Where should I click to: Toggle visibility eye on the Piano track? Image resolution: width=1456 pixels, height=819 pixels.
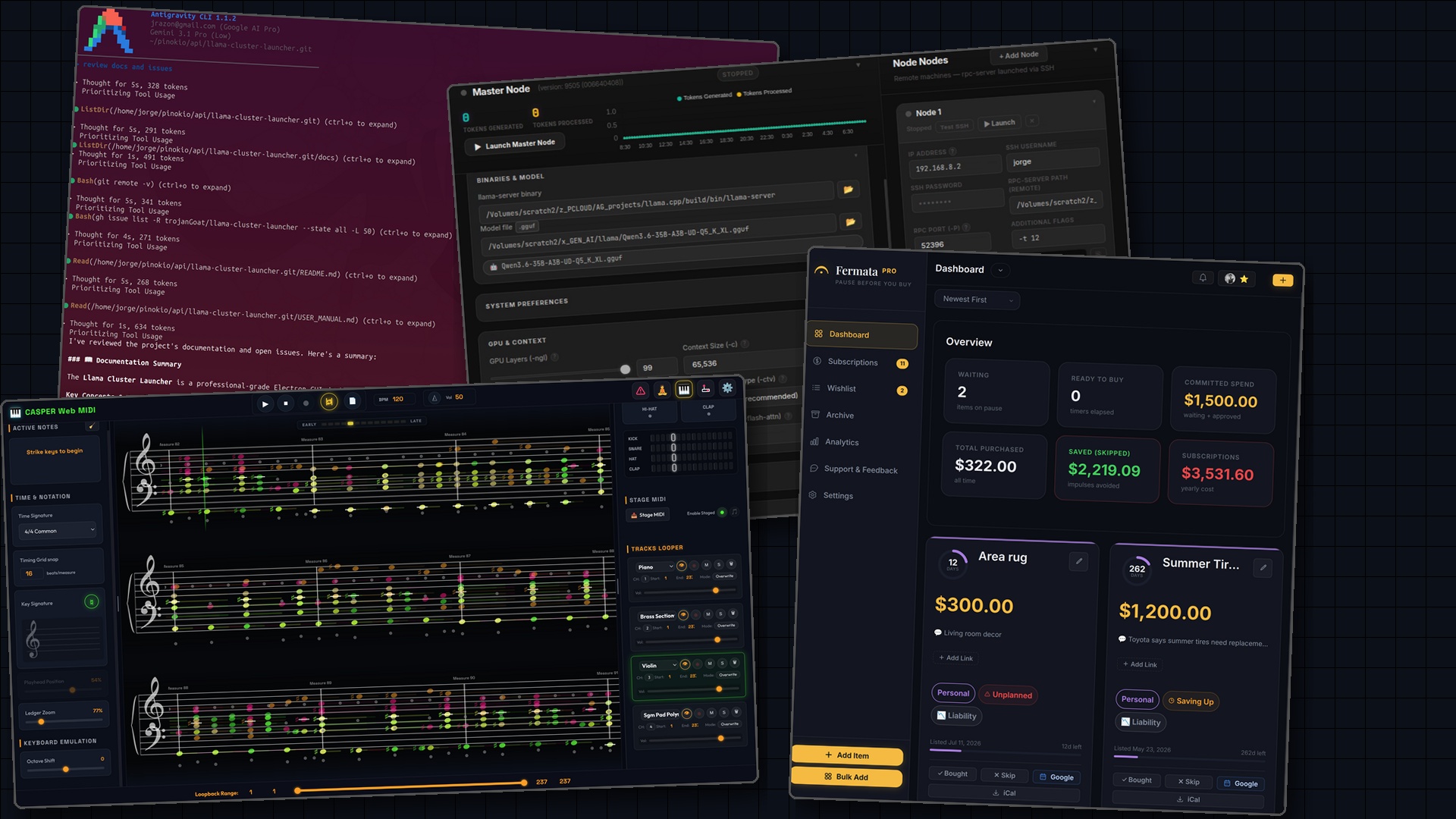coord(681,566)
